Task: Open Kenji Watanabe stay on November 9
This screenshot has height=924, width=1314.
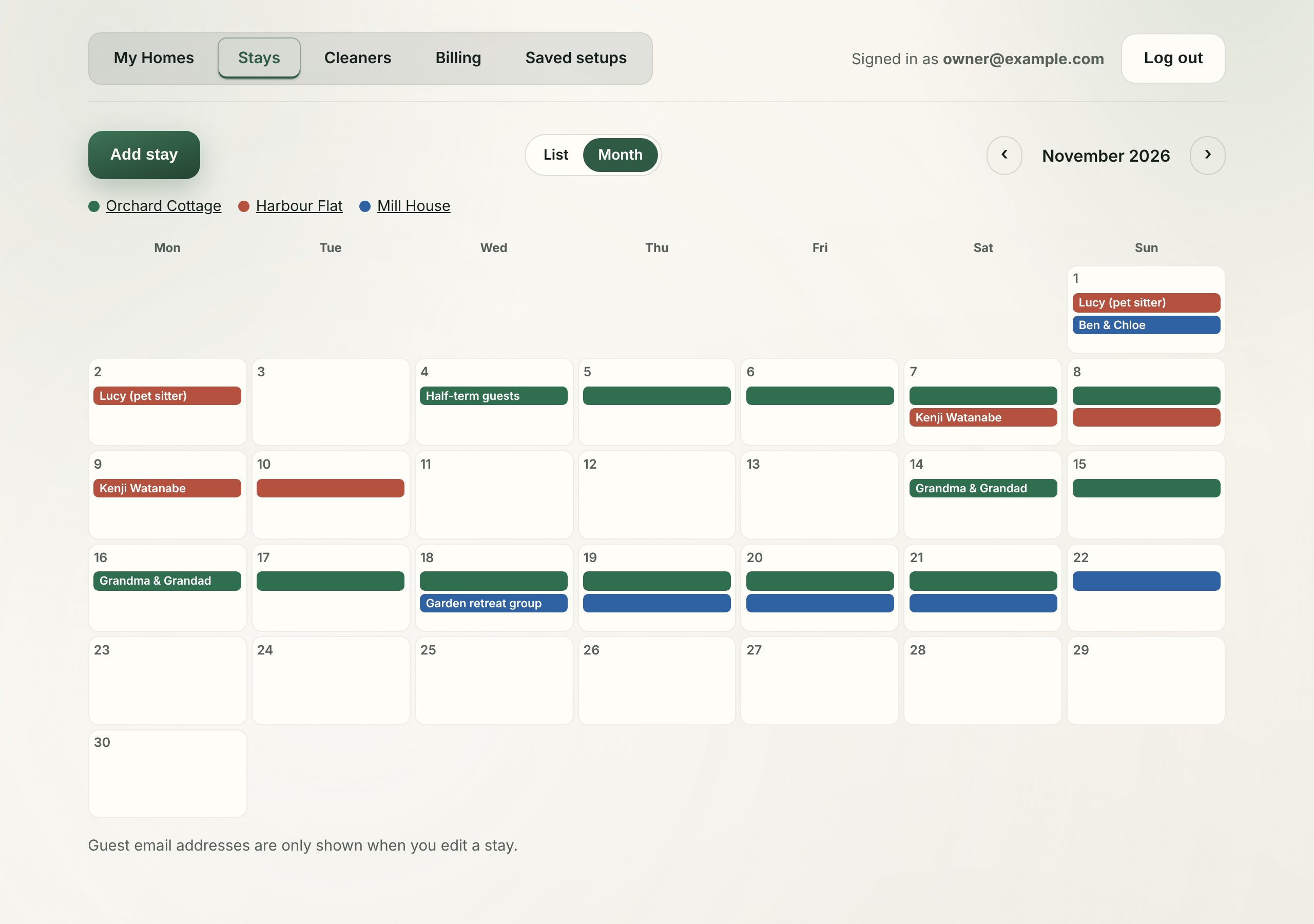Action: click(x=167, y=488)
